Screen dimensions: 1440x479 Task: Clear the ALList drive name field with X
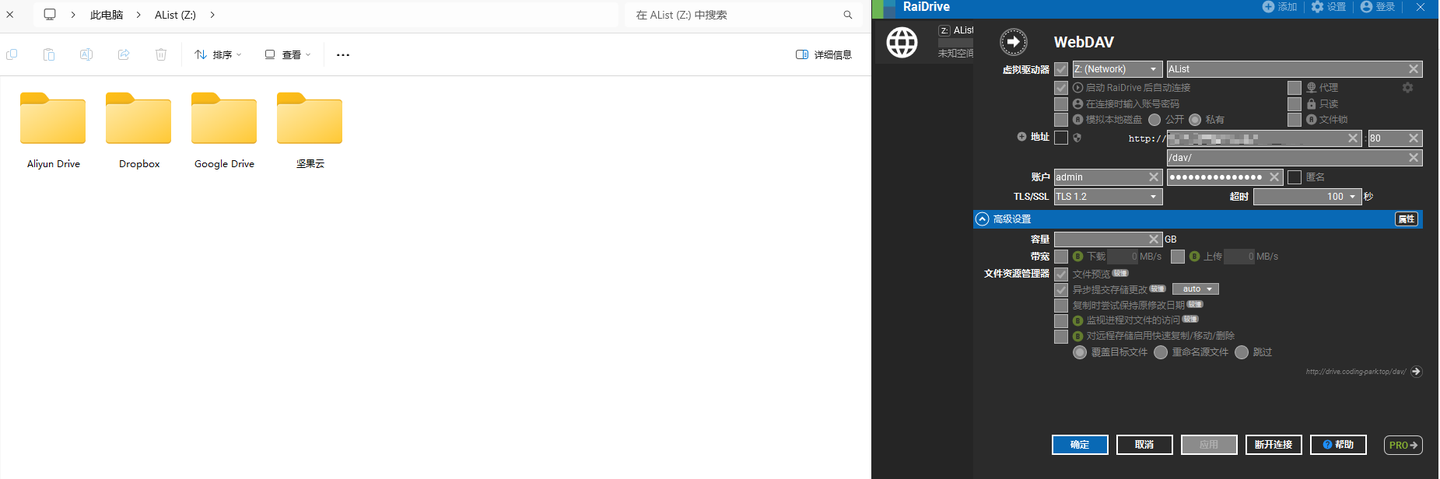[x=1414, y=69]
